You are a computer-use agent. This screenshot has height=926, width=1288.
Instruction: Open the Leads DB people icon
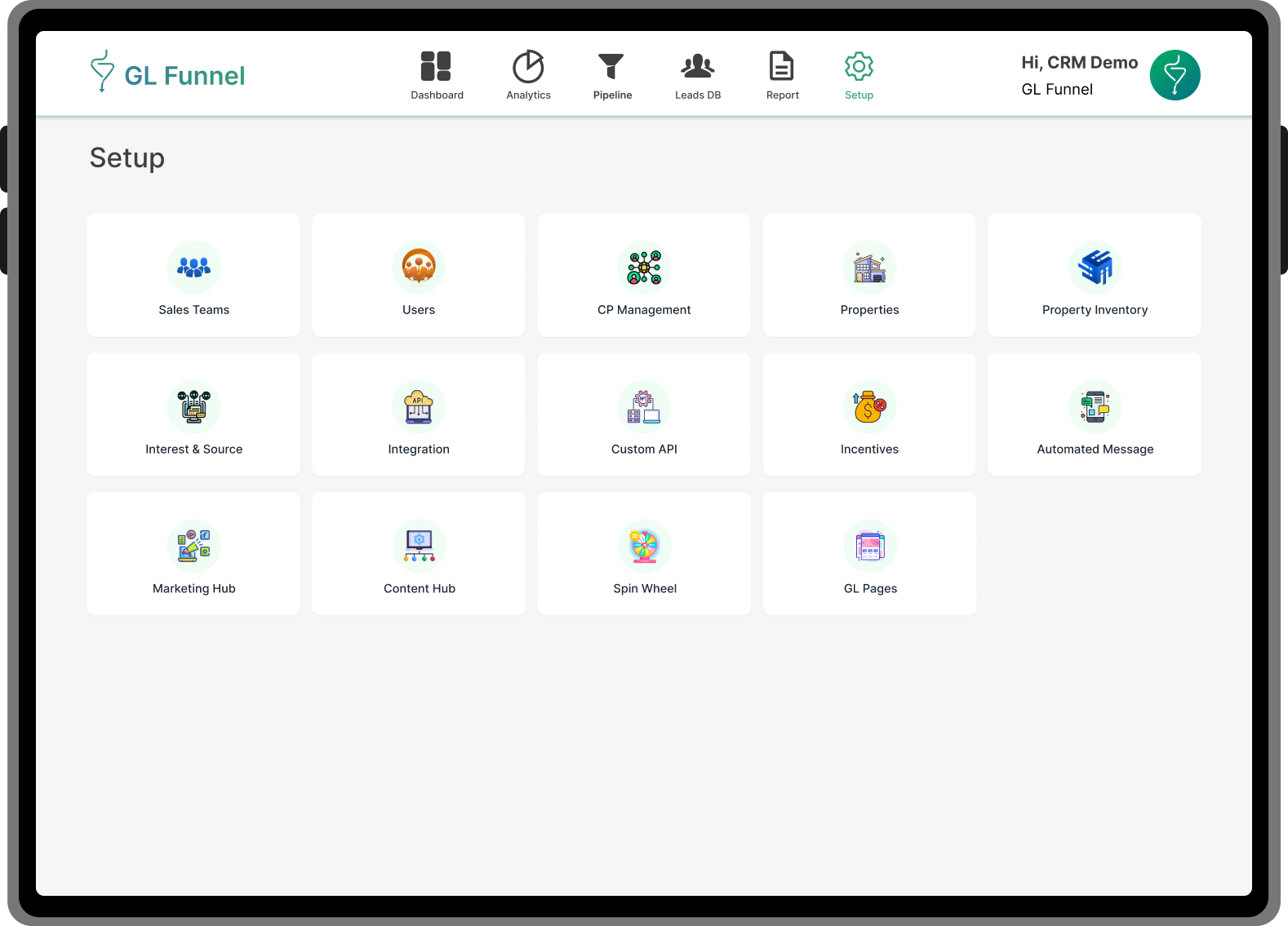(x=698, y=66)
